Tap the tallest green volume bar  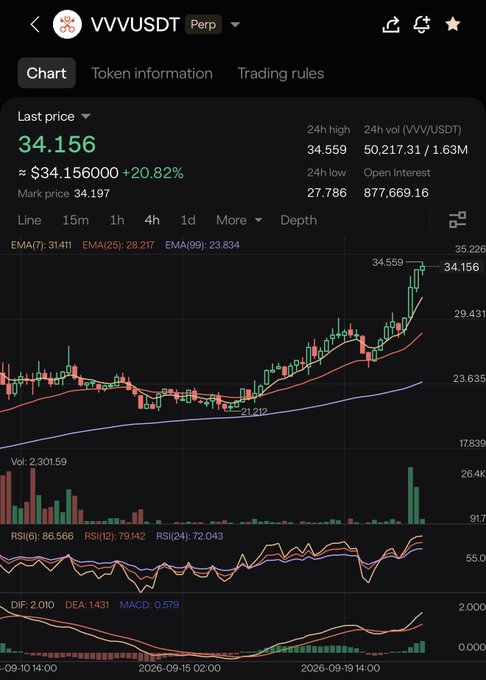tap(410, 495)
